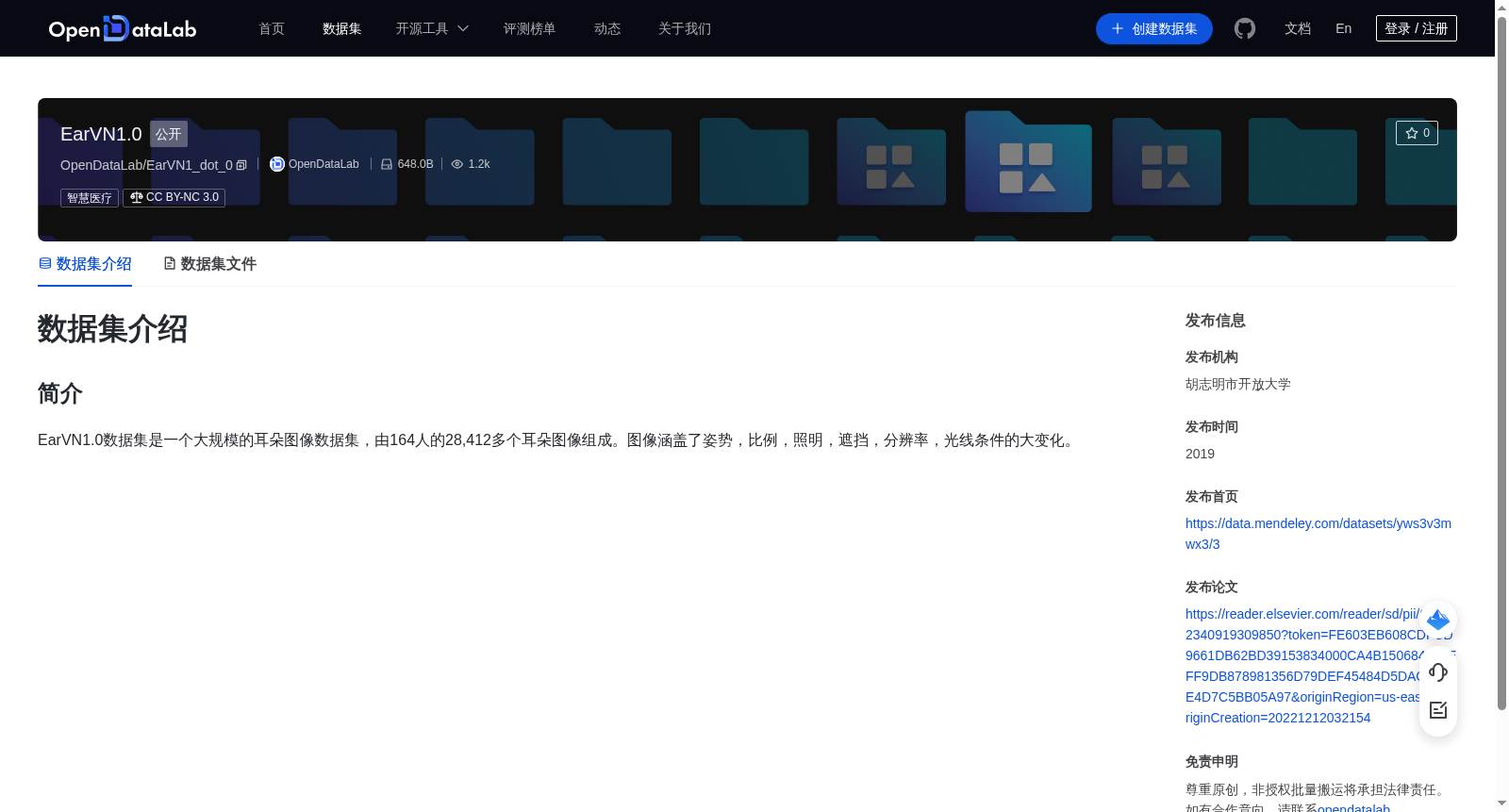Open the GitHub icon link
The image size is (1509, 812).
pos(1245,28)
